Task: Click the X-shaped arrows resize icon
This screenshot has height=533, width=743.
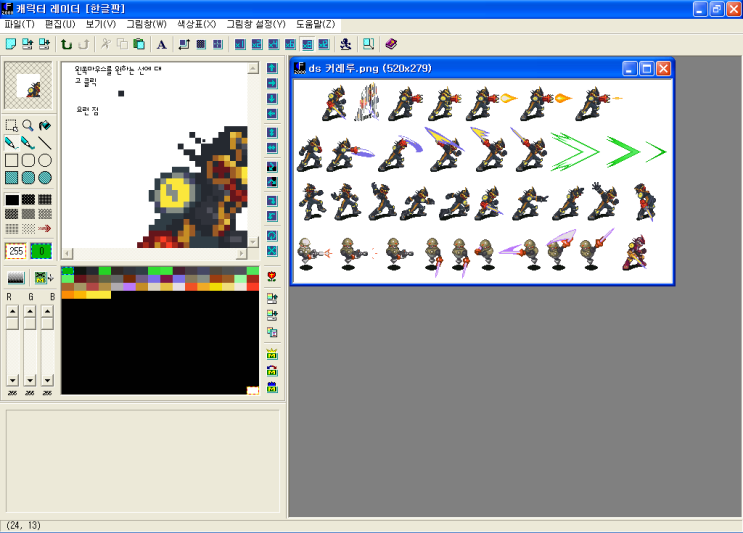Action: point(272,251)
